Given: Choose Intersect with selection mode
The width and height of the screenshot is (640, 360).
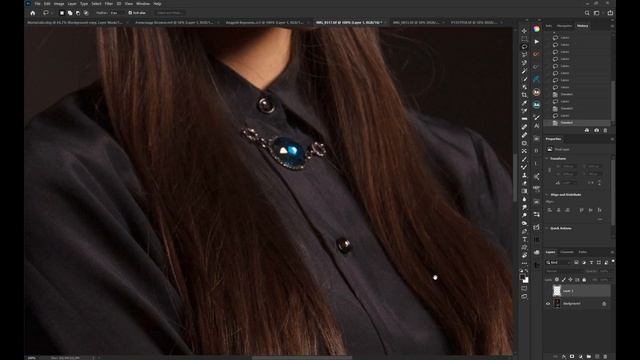Looking at the screenshot, I should pos(86,13).
